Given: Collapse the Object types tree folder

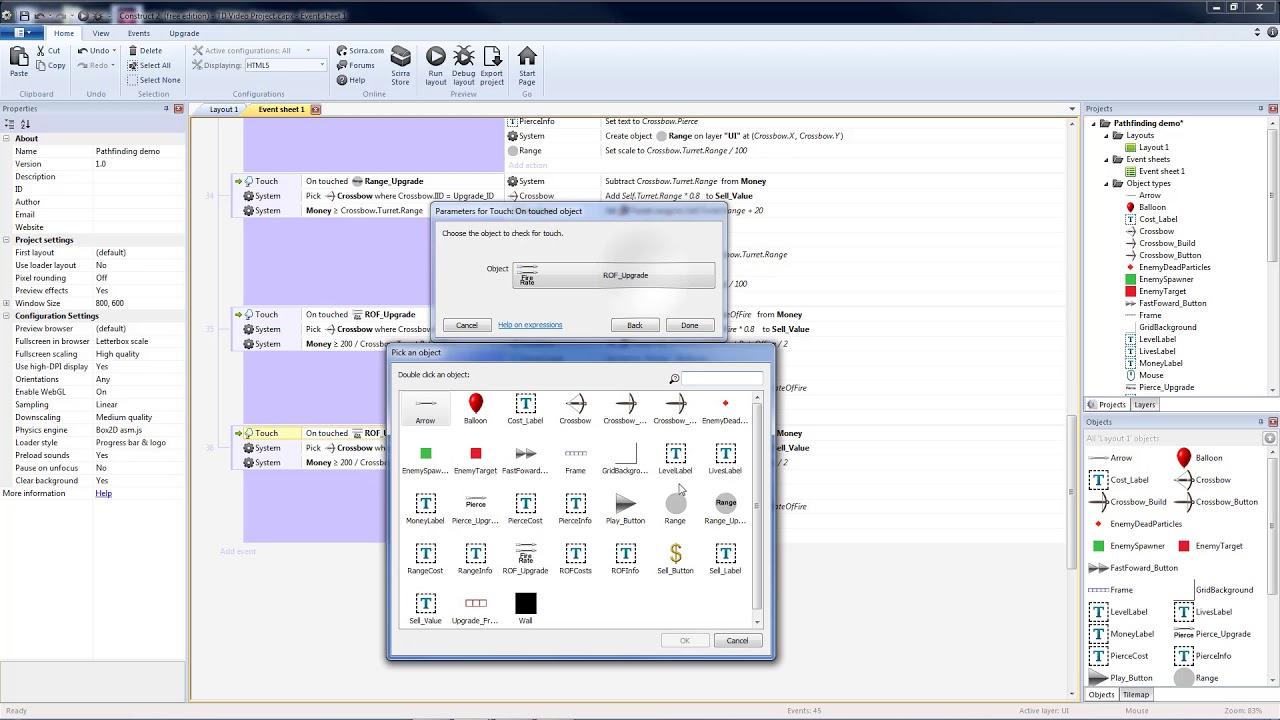Looking at the screenshot, I should pos(1106,183).
